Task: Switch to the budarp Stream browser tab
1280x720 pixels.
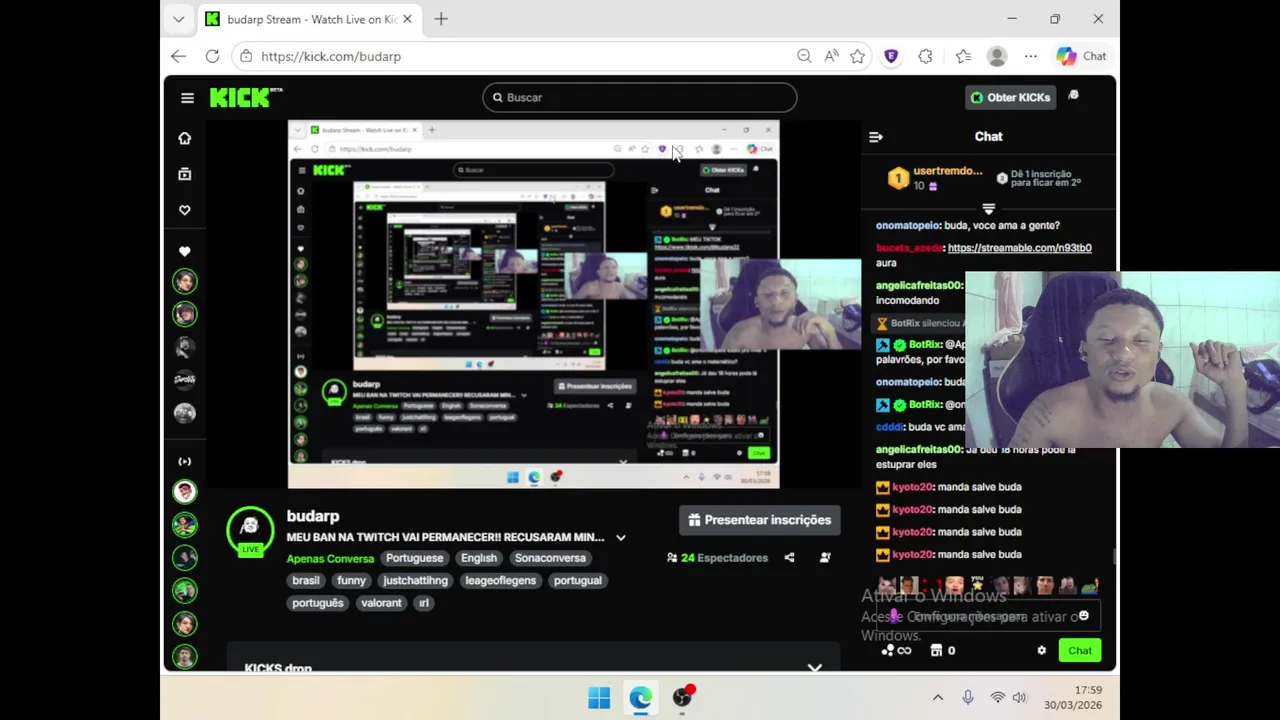Action: (x=312, y=19)
